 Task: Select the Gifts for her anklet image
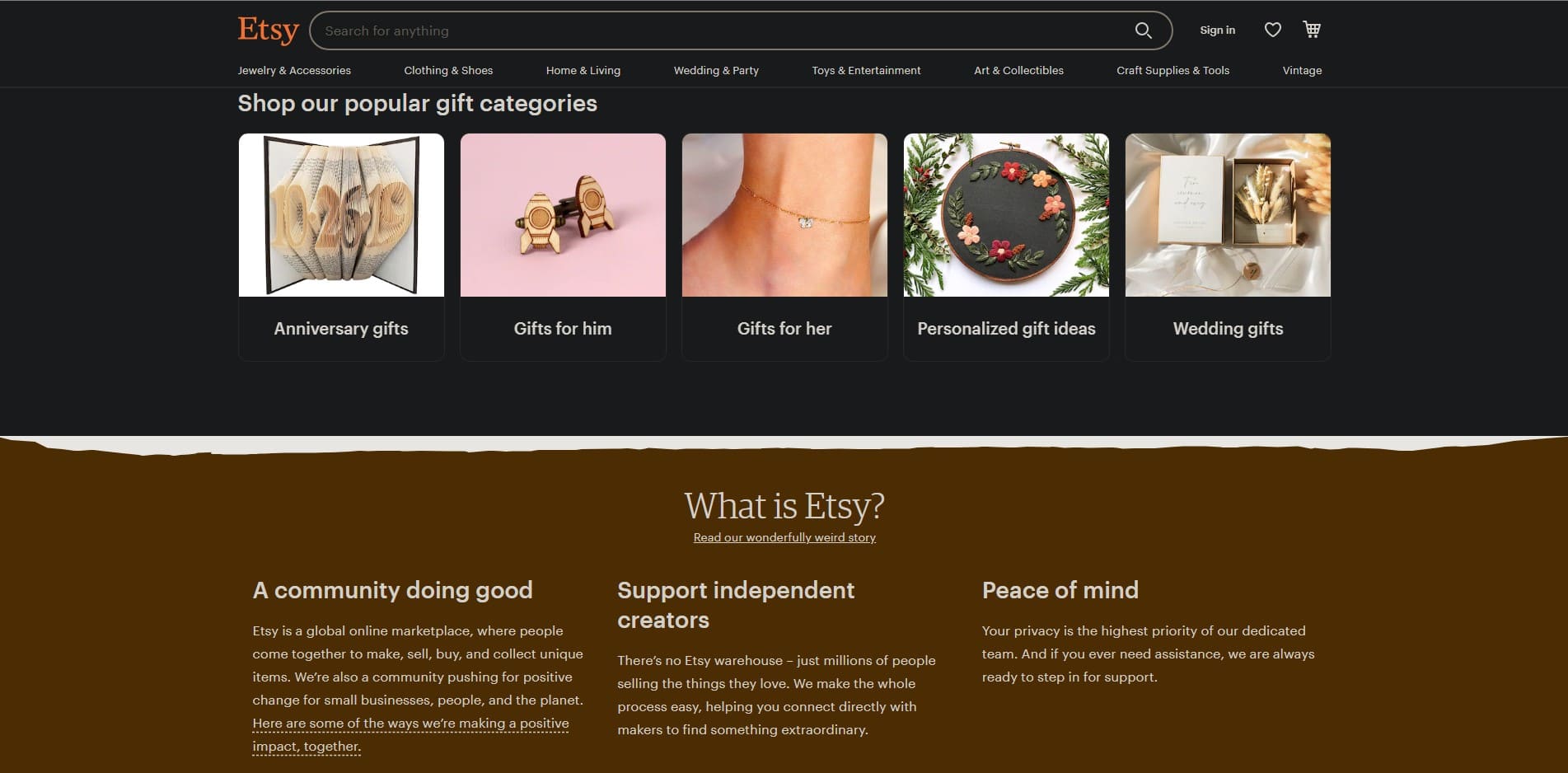[x=784, y=215]
